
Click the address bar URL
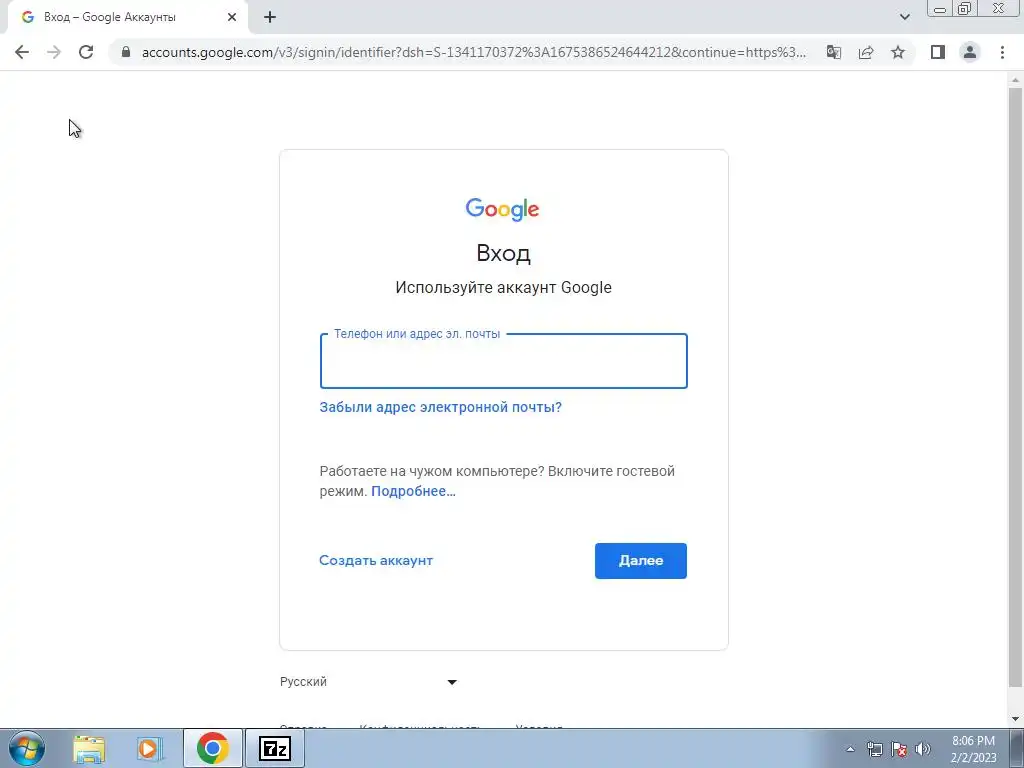pyautogui.click(x=473, y=52)
